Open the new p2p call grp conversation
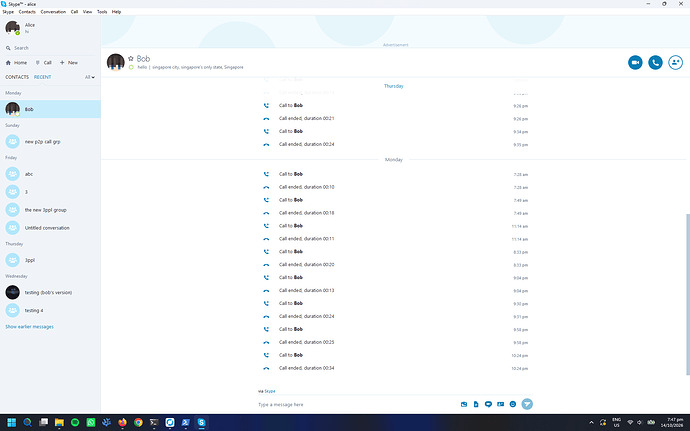This screenshot has height=431, width=690. [50, 142]
